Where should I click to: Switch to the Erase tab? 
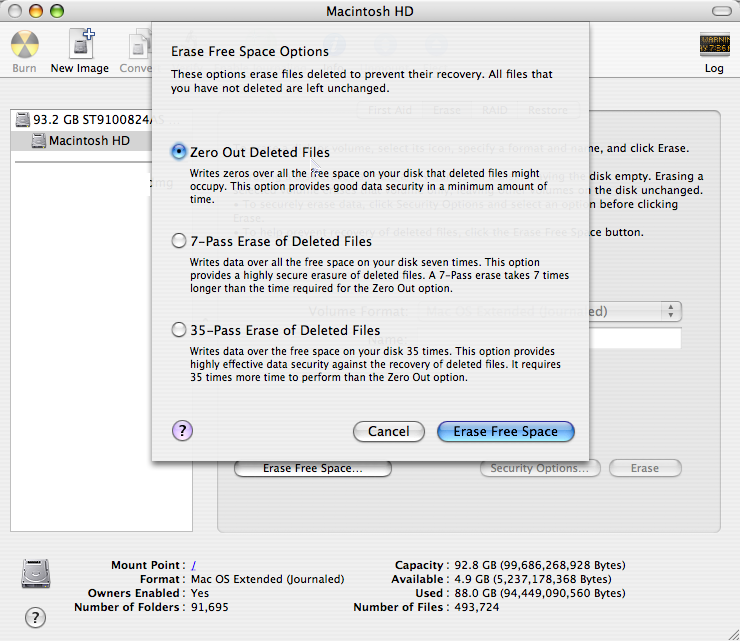tap(446, 110)
